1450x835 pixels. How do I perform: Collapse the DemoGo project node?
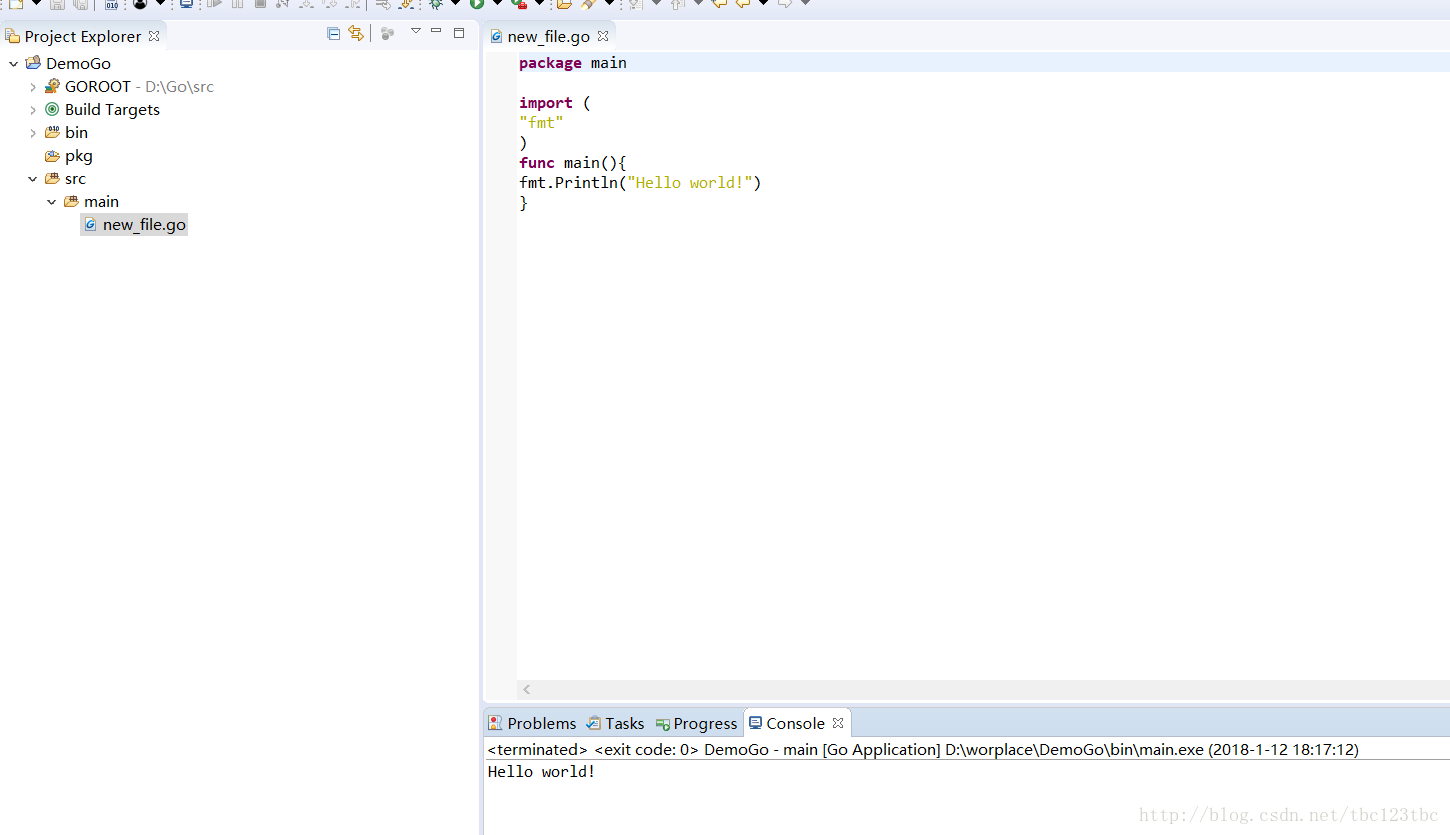tap(13, 64)
